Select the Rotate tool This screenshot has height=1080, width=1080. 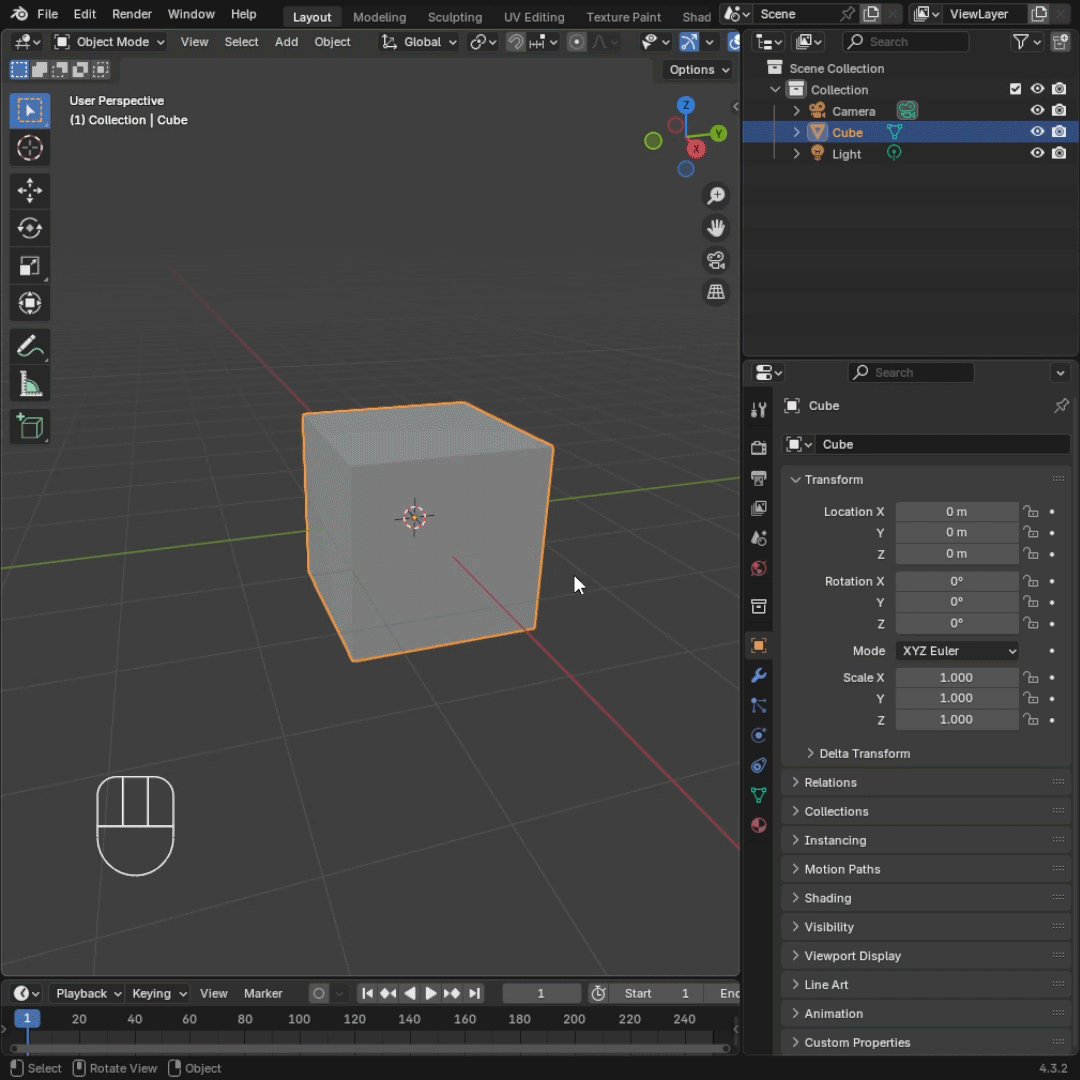click(x=30, y=228)
